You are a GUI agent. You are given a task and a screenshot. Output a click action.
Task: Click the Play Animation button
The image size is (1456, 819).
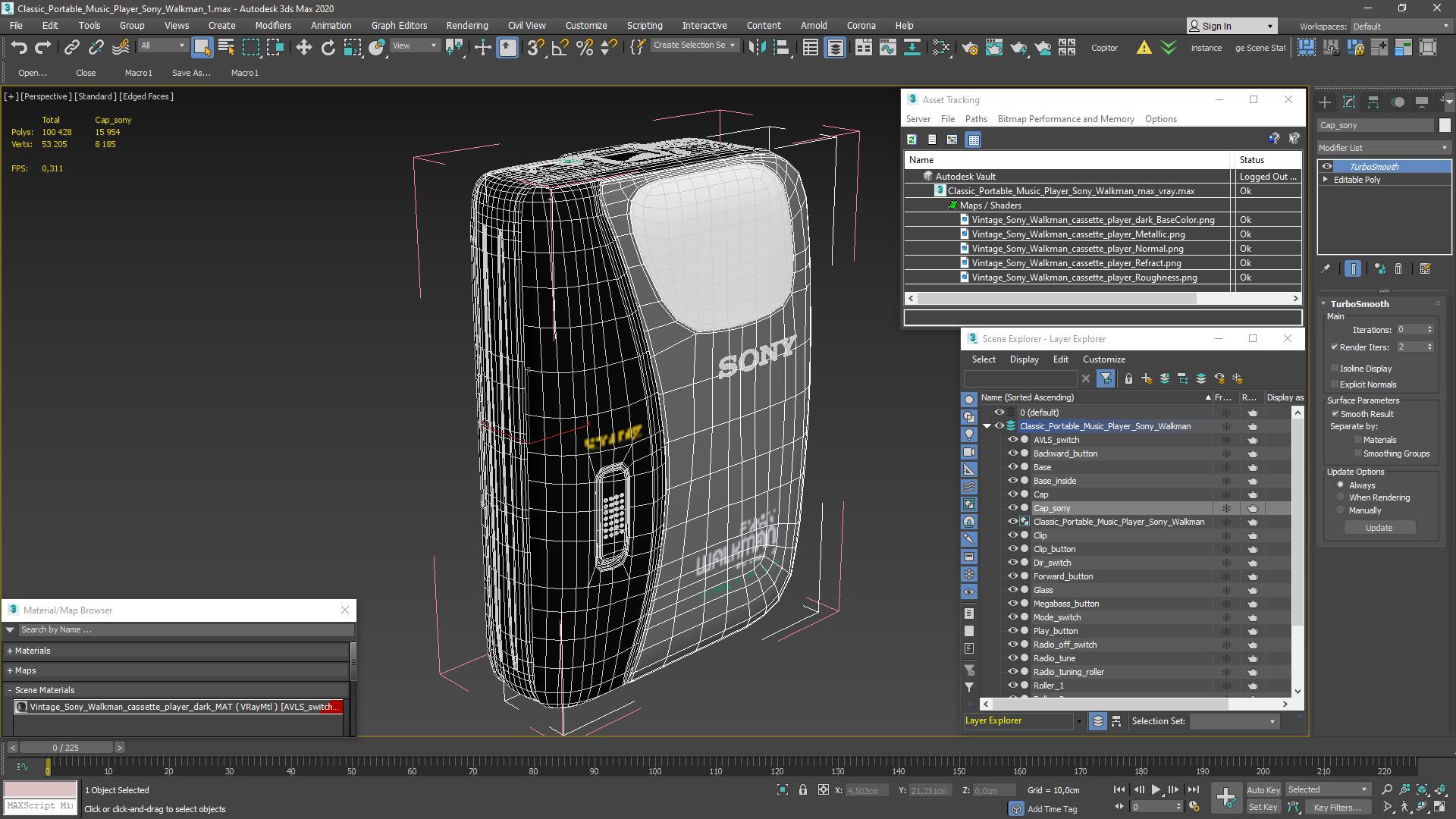(x=1156, y=789)
